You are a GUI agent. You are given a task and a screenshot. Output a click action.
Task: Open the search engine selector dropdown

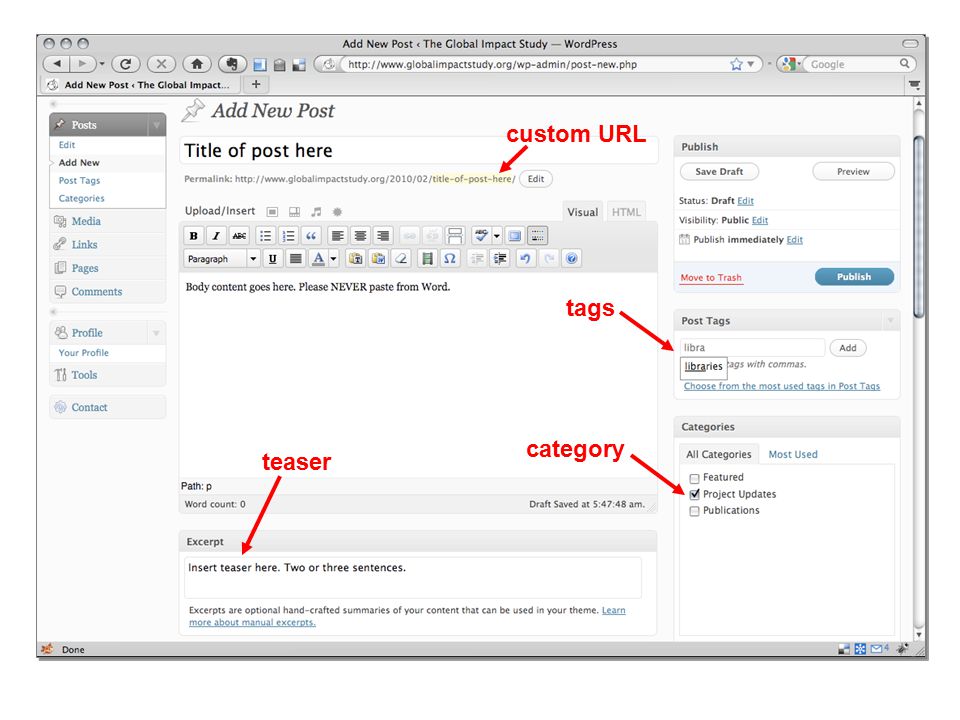pos(791,64)
